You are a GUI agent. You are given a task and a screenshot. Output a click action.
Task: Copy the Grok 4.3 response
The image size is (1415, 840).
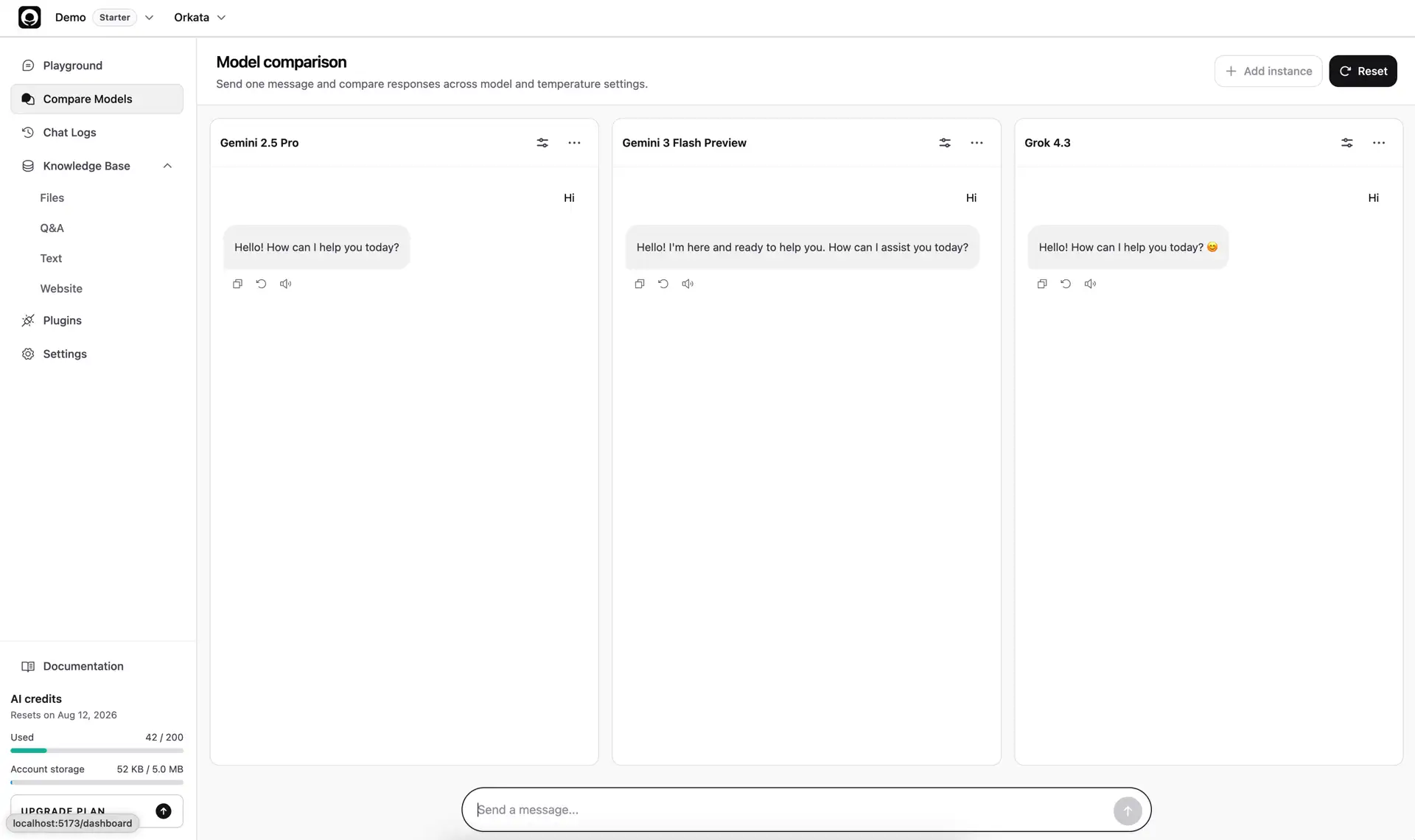[1042, 284]
